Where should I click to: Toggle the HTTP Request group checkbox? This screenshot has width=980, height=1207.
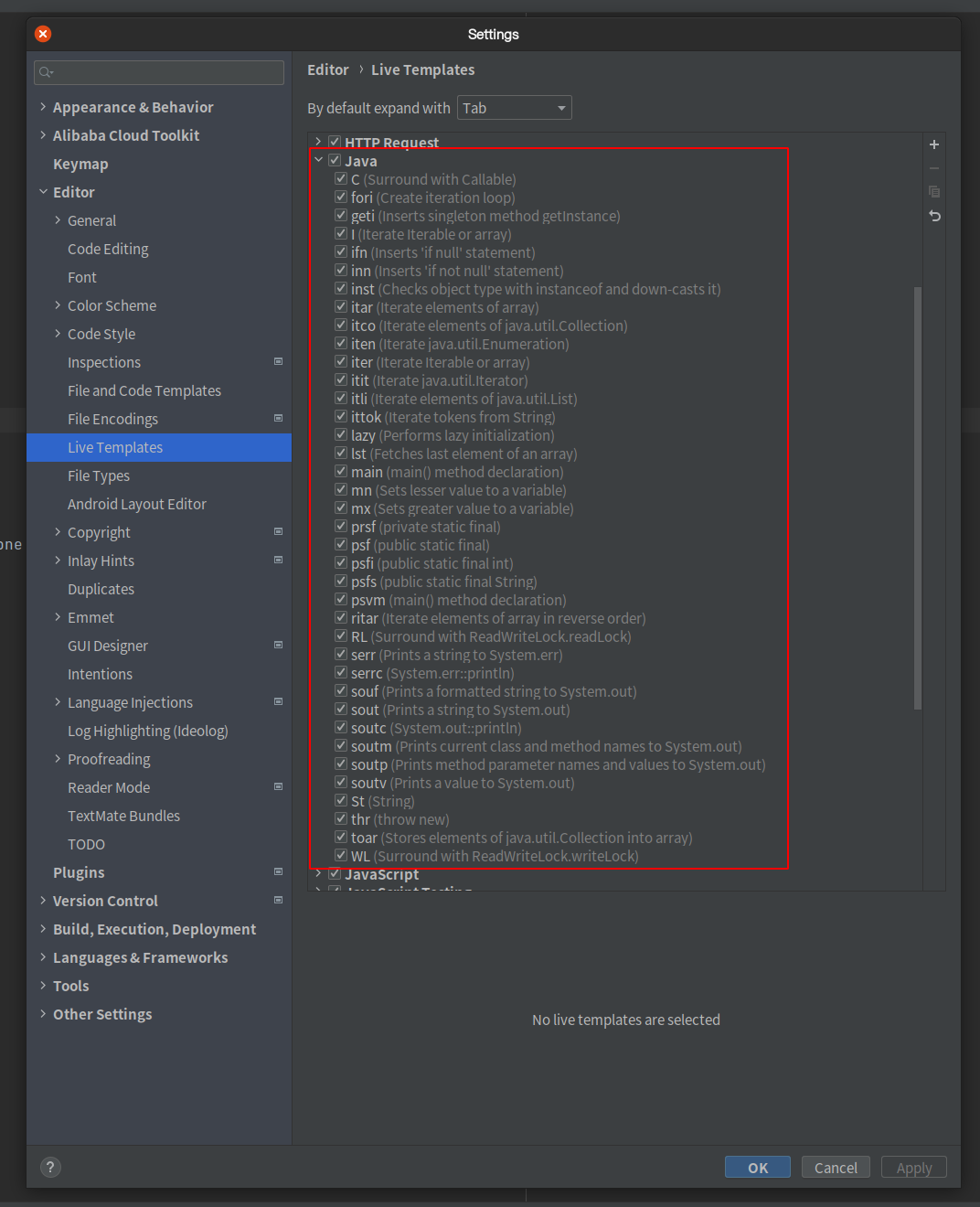click(x=335, y=142)
